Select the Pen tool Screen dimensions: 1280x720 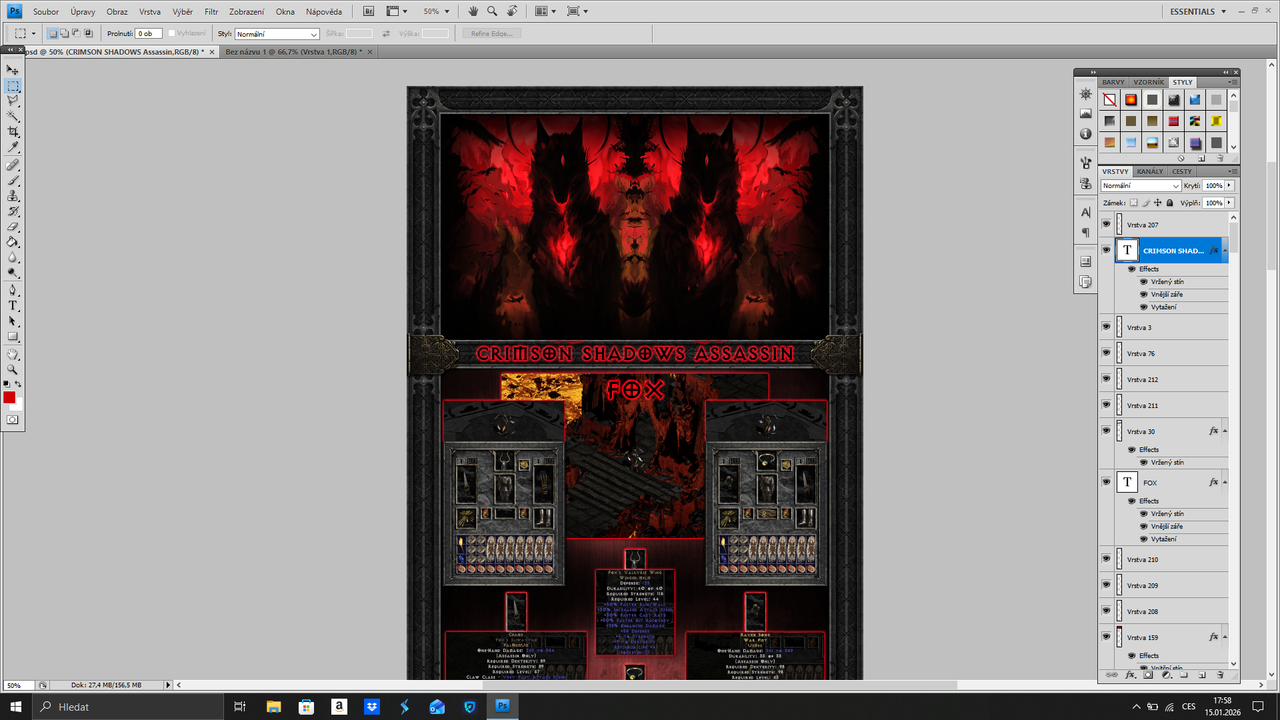[13, 290]
